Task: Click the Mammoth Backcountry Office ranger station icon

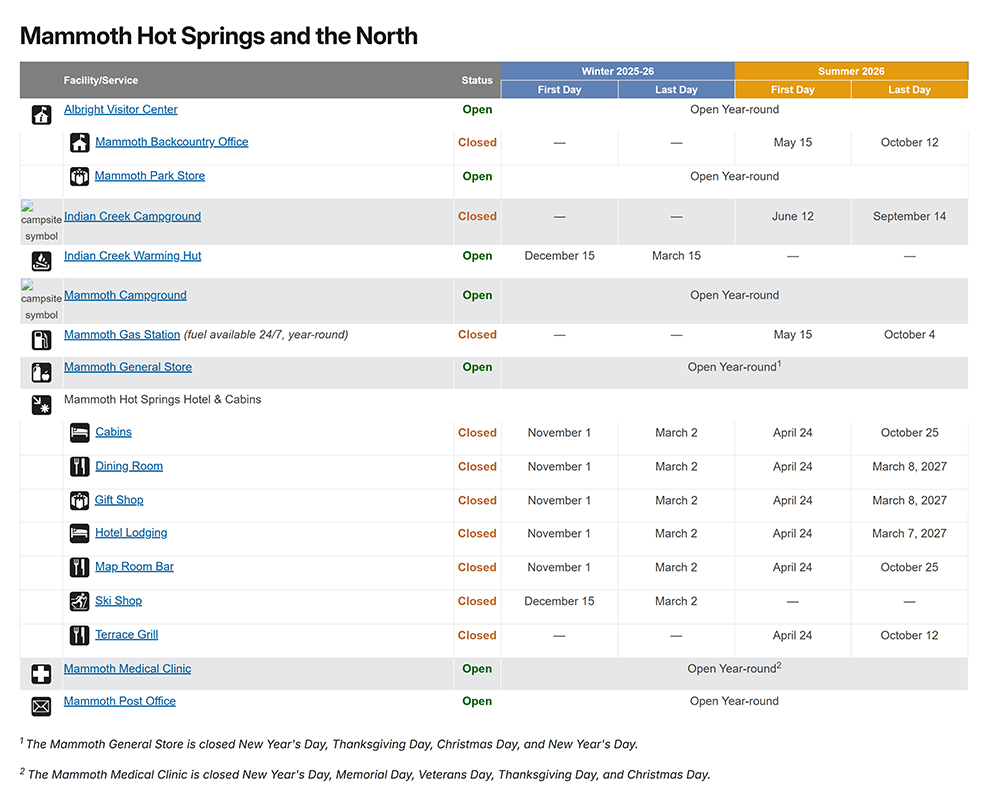Action: click(x=79, y=143)
